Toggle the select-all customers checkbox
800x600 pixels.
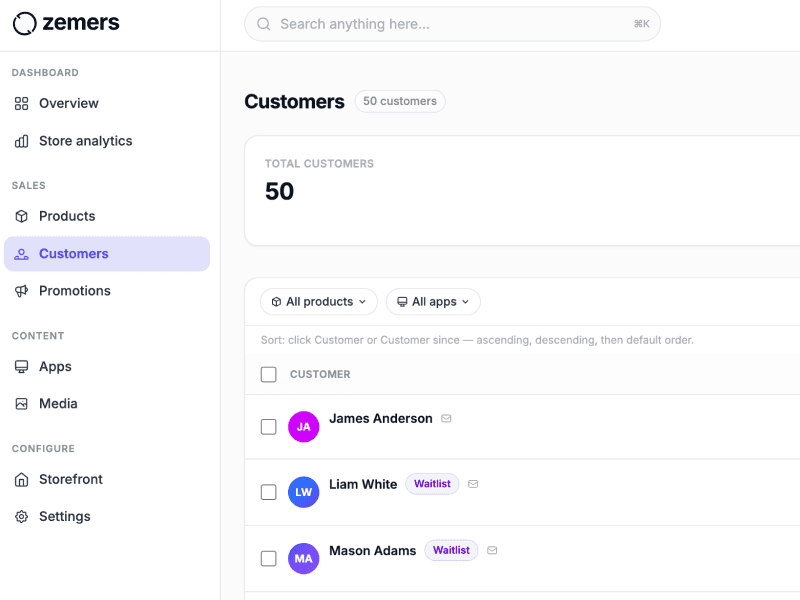(268, 374)
